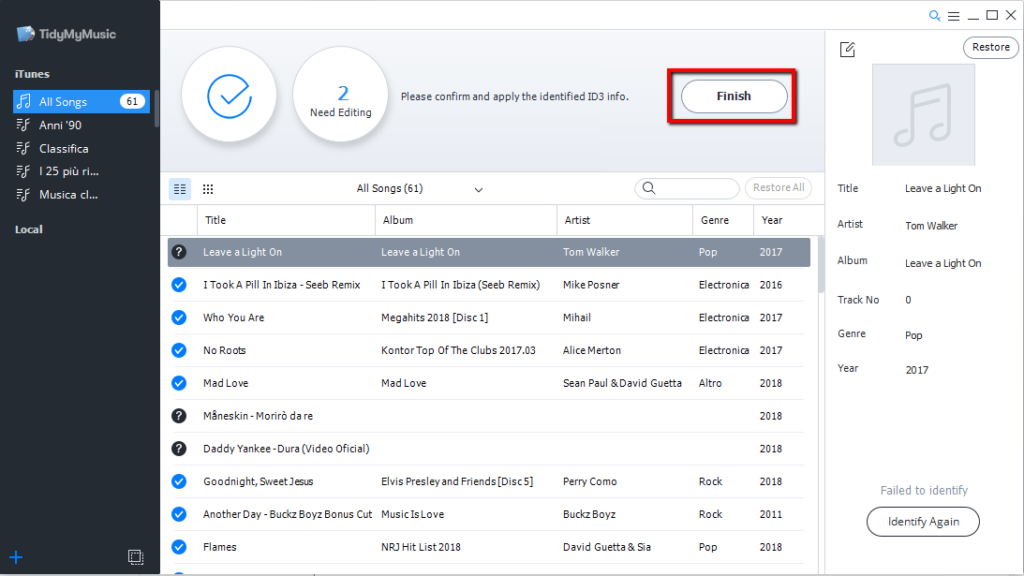Click album Kontor Top Of The Clubs 2017.03

(458, 350)
